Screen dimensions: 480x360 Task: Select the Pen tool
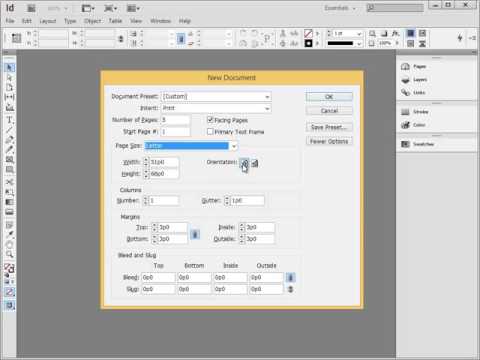coord(9,139)
